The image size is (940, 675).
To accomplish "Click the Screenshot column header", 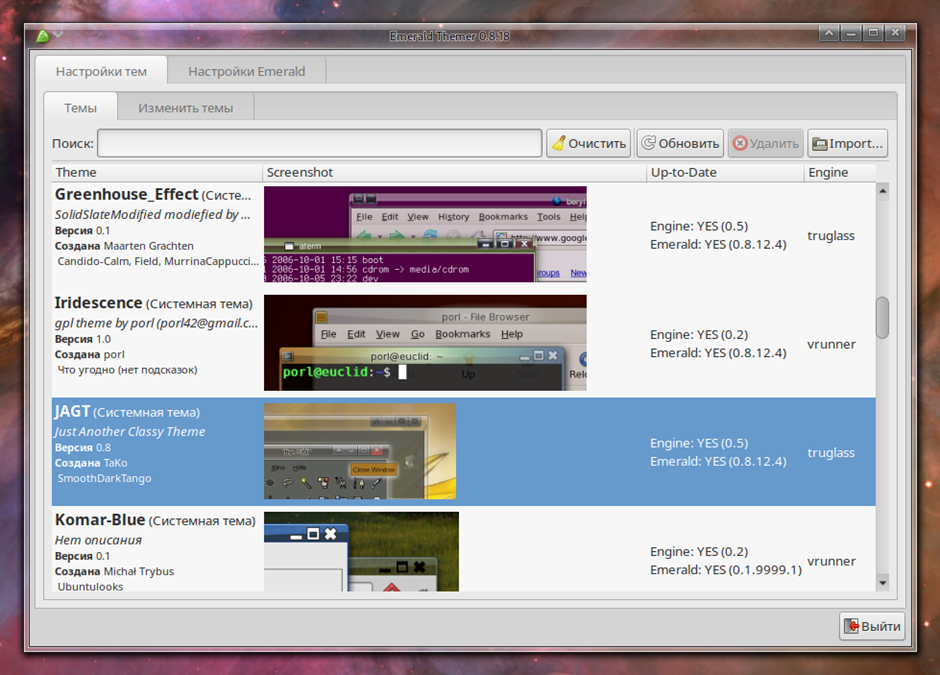I will coord(454,172).
